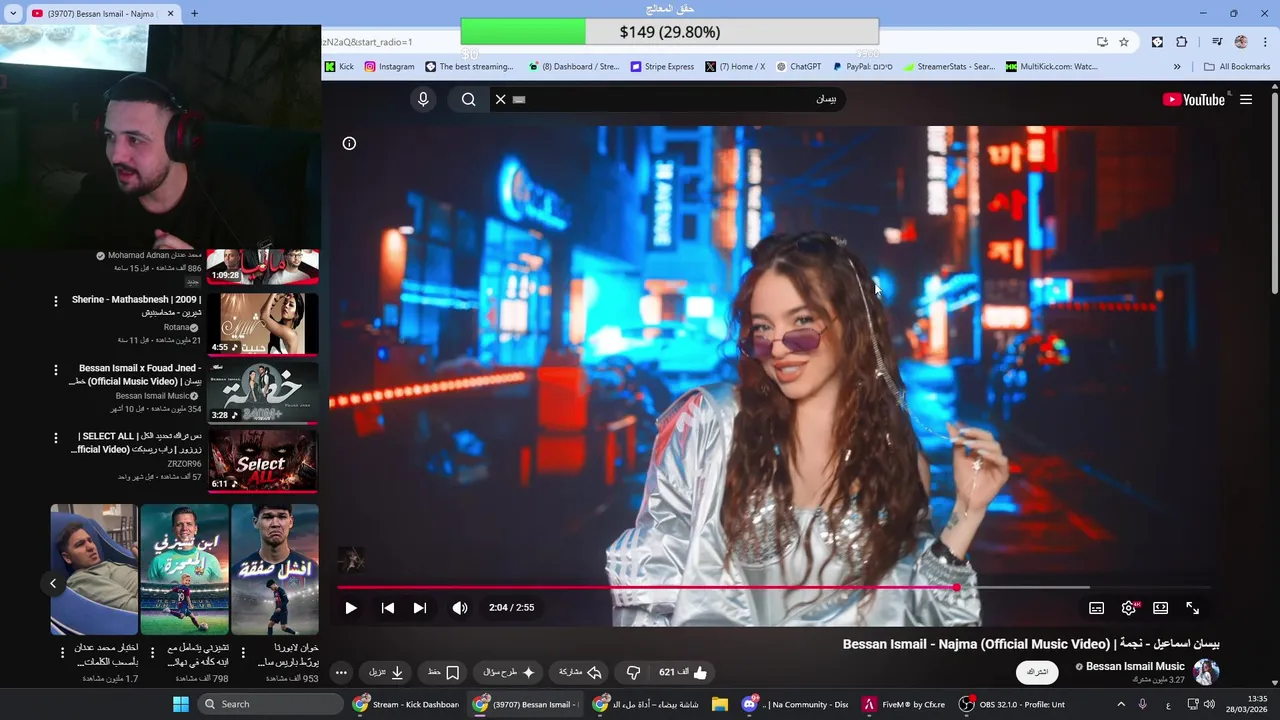Download the video with download button

(x=387, y=672)
